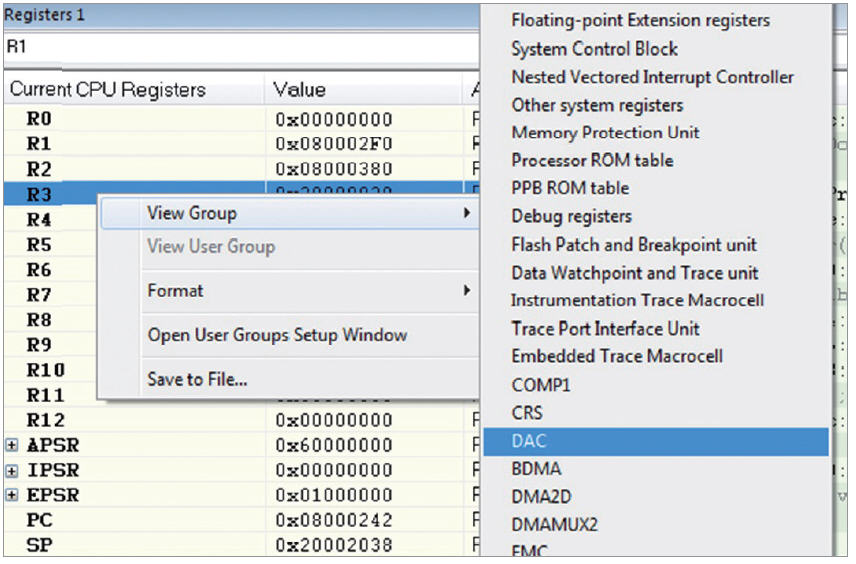Select Embedded Trace Macrocell group
This screenshot has width=856, height=564.
tap(616, 356)
